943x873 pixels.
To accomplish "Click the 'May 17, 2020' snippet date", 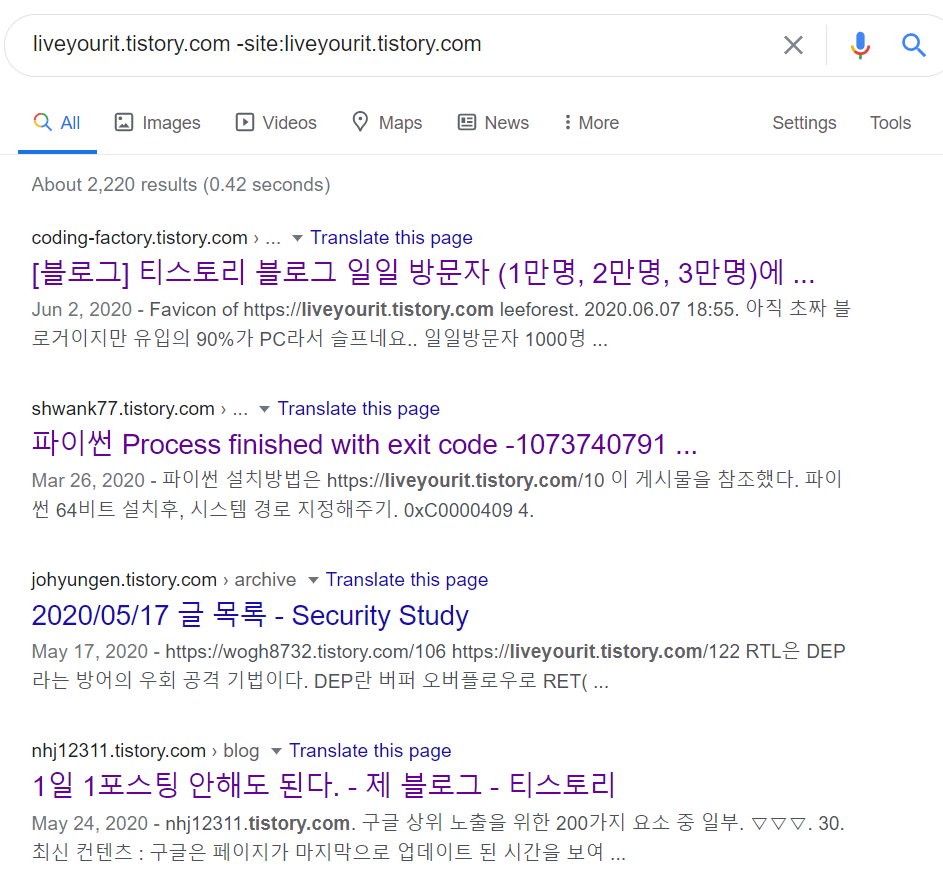I will pyautogui.click(x=90, y=651).
